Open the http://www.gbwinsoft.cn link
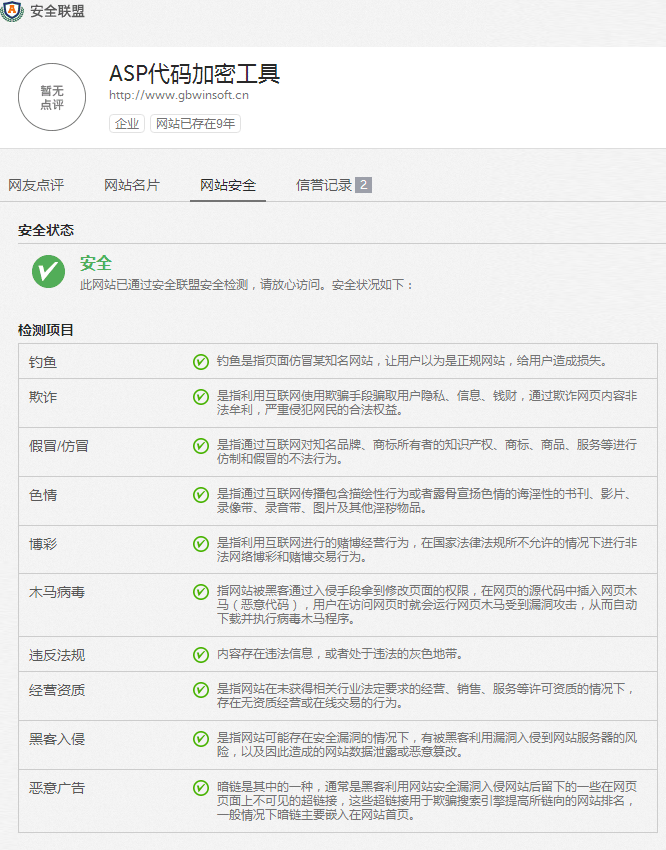The width and height of the screenshot is (666, 850). 179,95
